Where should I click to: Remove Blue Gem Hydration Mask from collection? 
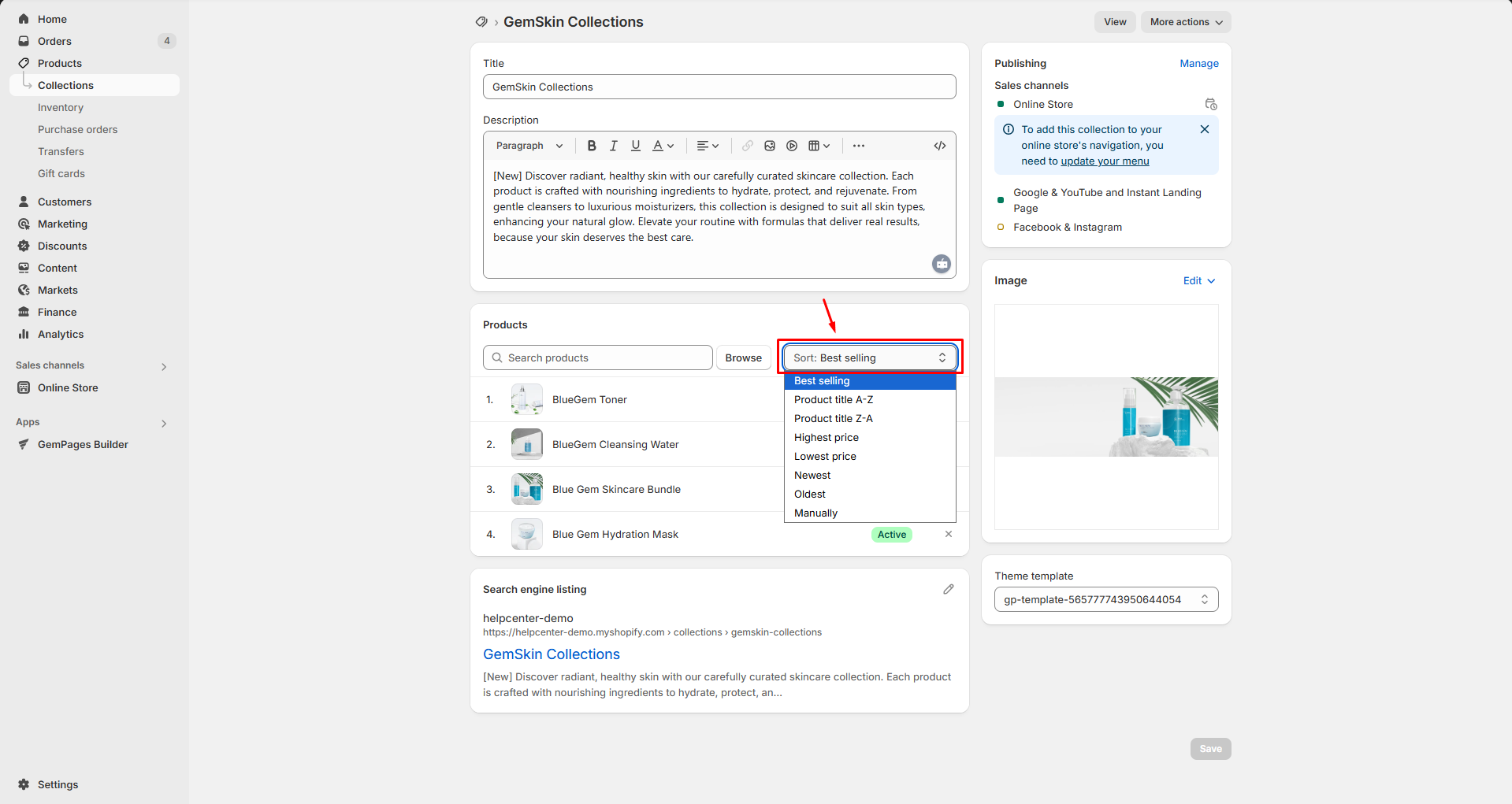[x=949, y=534]
